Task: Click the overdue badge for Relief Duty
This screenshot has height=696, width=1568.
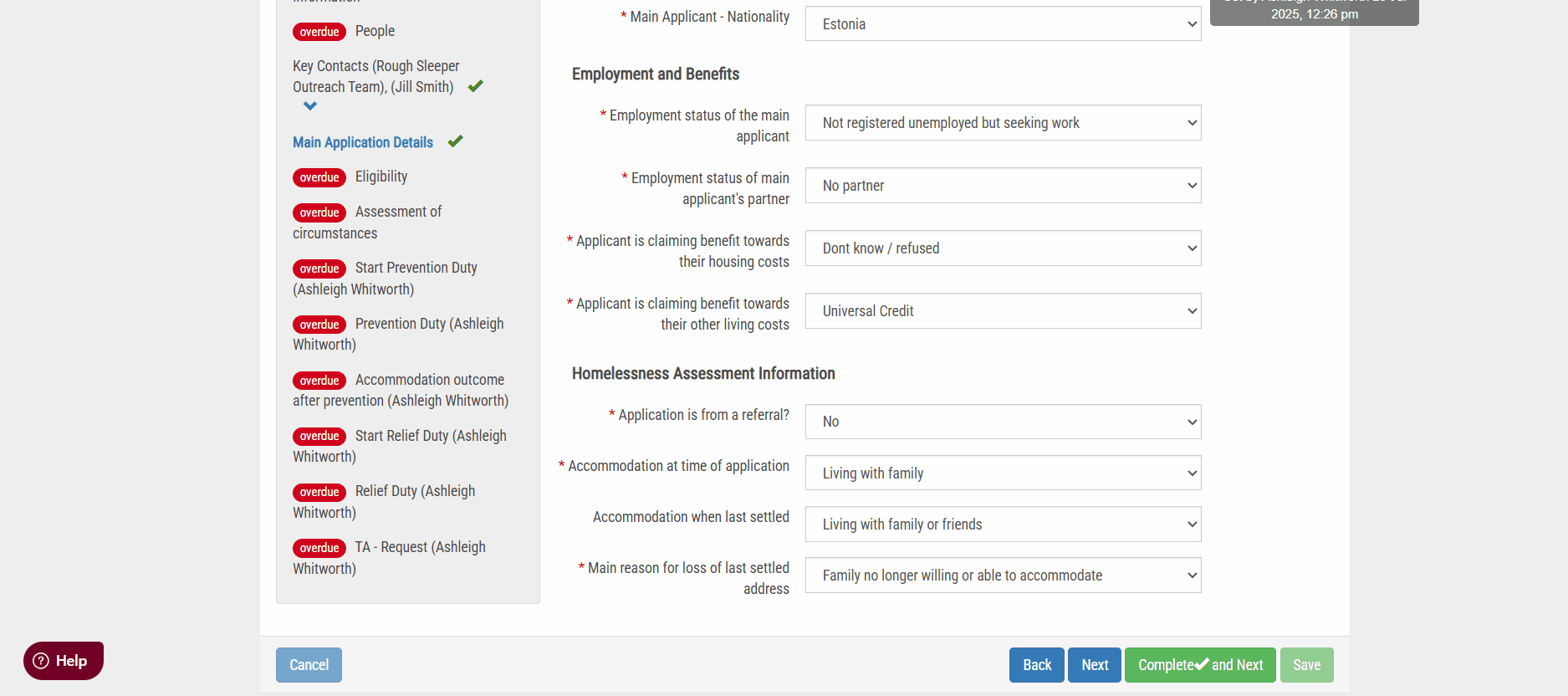Action: click(319, 492)
